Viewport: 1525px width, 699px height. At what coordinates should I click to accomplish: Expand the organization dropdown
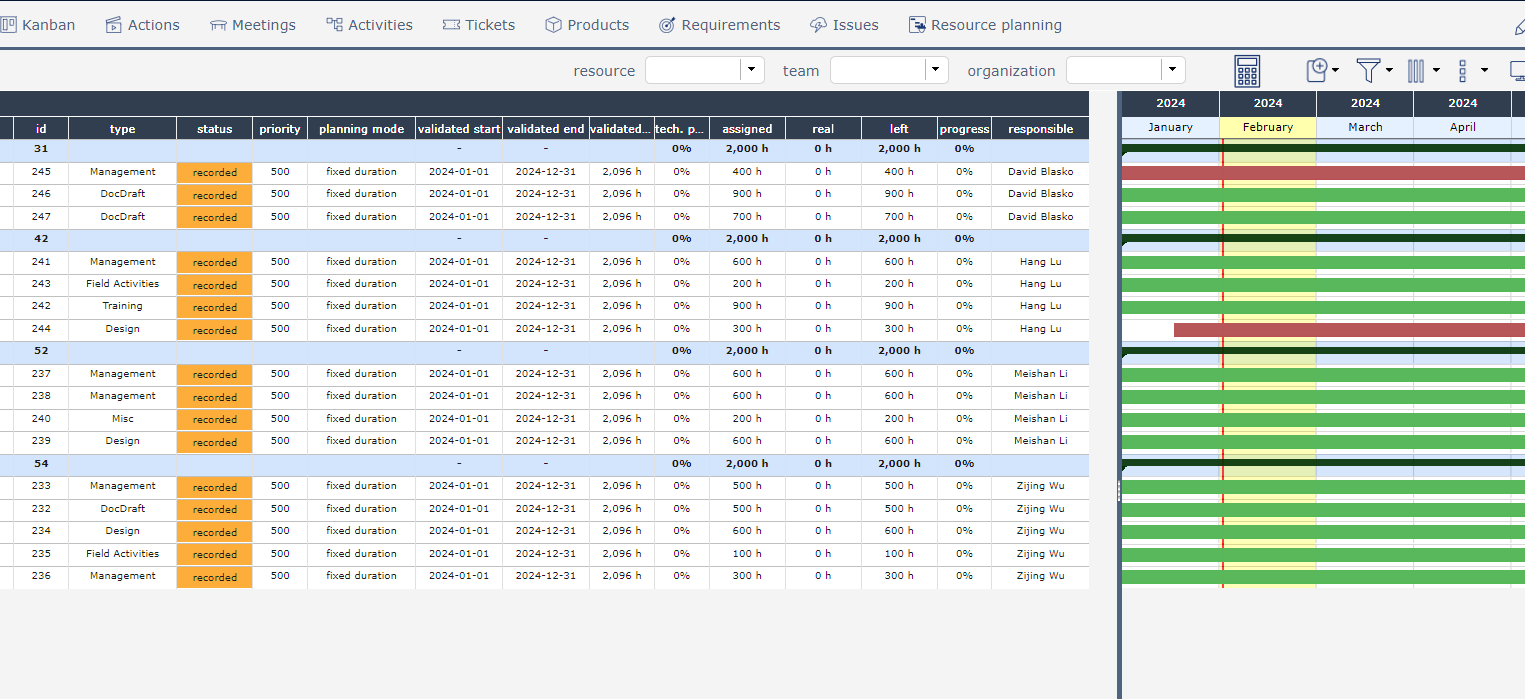(x=1172, y=70)
